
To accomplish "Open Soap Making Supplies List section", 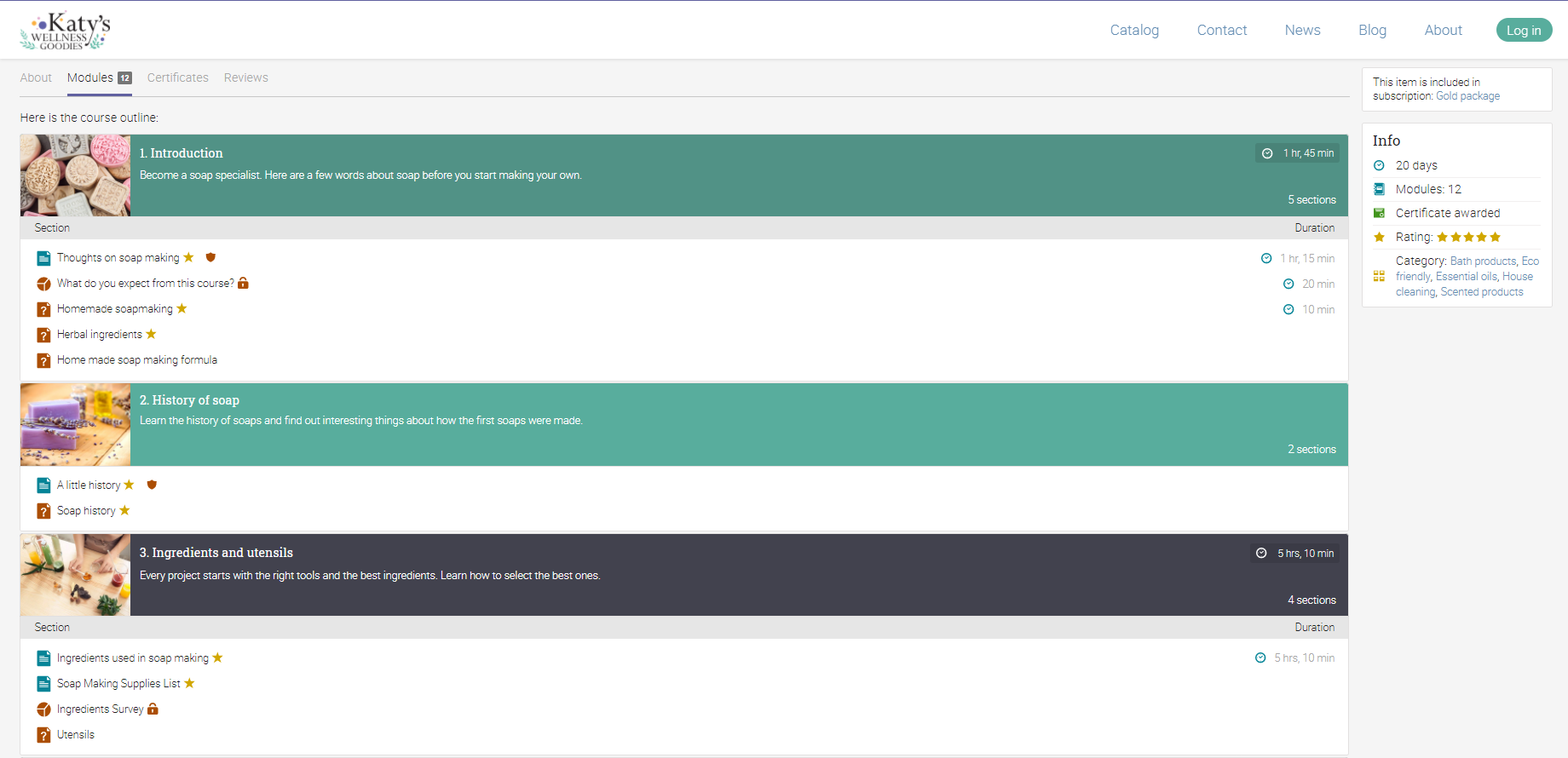I will click(118, 684).
